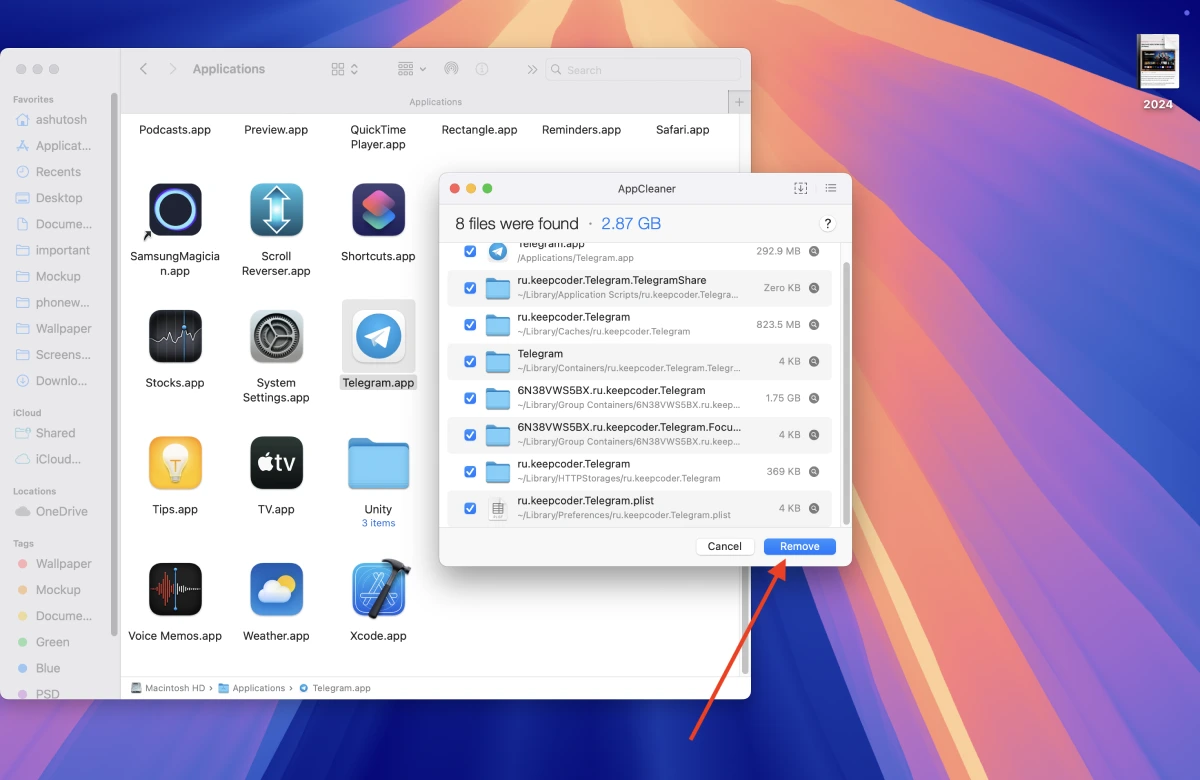Uncheck the Caches ru.keepcoder.Telegram 823.5 MB checkbox
This screenshot has width=1200, height=780.
pos(470,325)
